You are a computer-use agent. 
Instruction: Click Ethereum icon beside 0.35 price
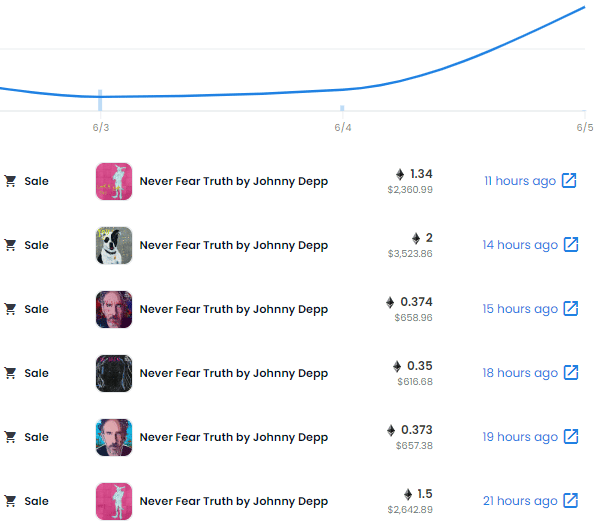[397, 366]
